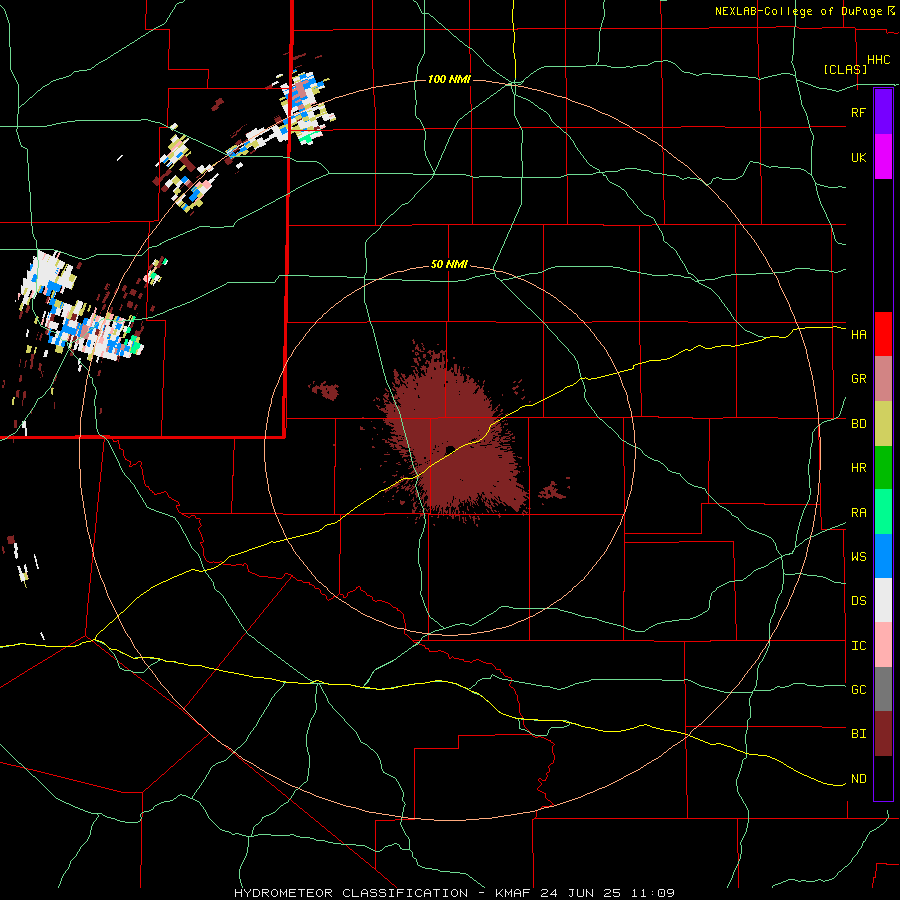Click the DS white legend swatch

click(883, 600)
